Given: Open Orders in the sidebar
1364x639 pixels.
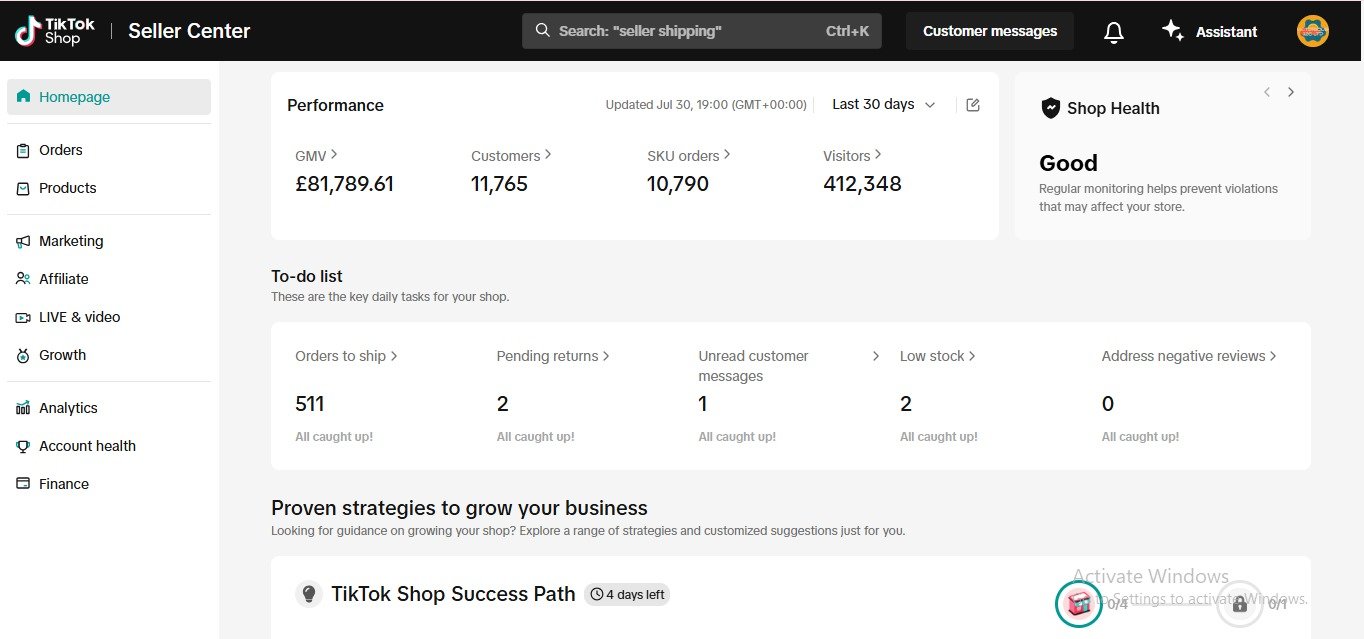Looking at the screenshot, I should tap(60, 150).
